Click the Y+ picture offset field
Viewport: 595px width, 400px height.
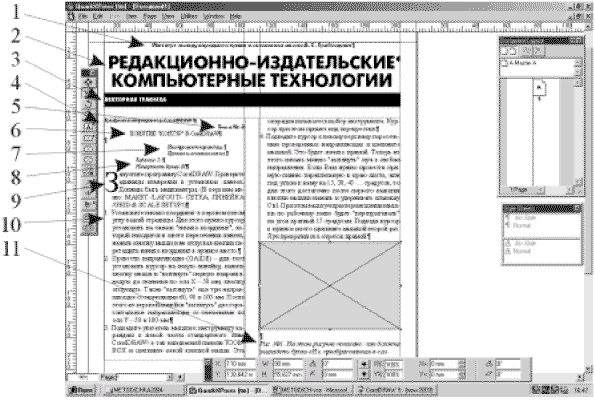pos(445,374)
